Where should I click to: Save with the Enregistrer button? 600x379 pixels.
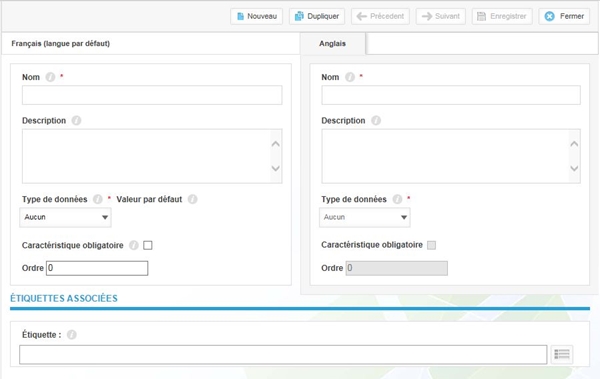click(x=502, y=16)
